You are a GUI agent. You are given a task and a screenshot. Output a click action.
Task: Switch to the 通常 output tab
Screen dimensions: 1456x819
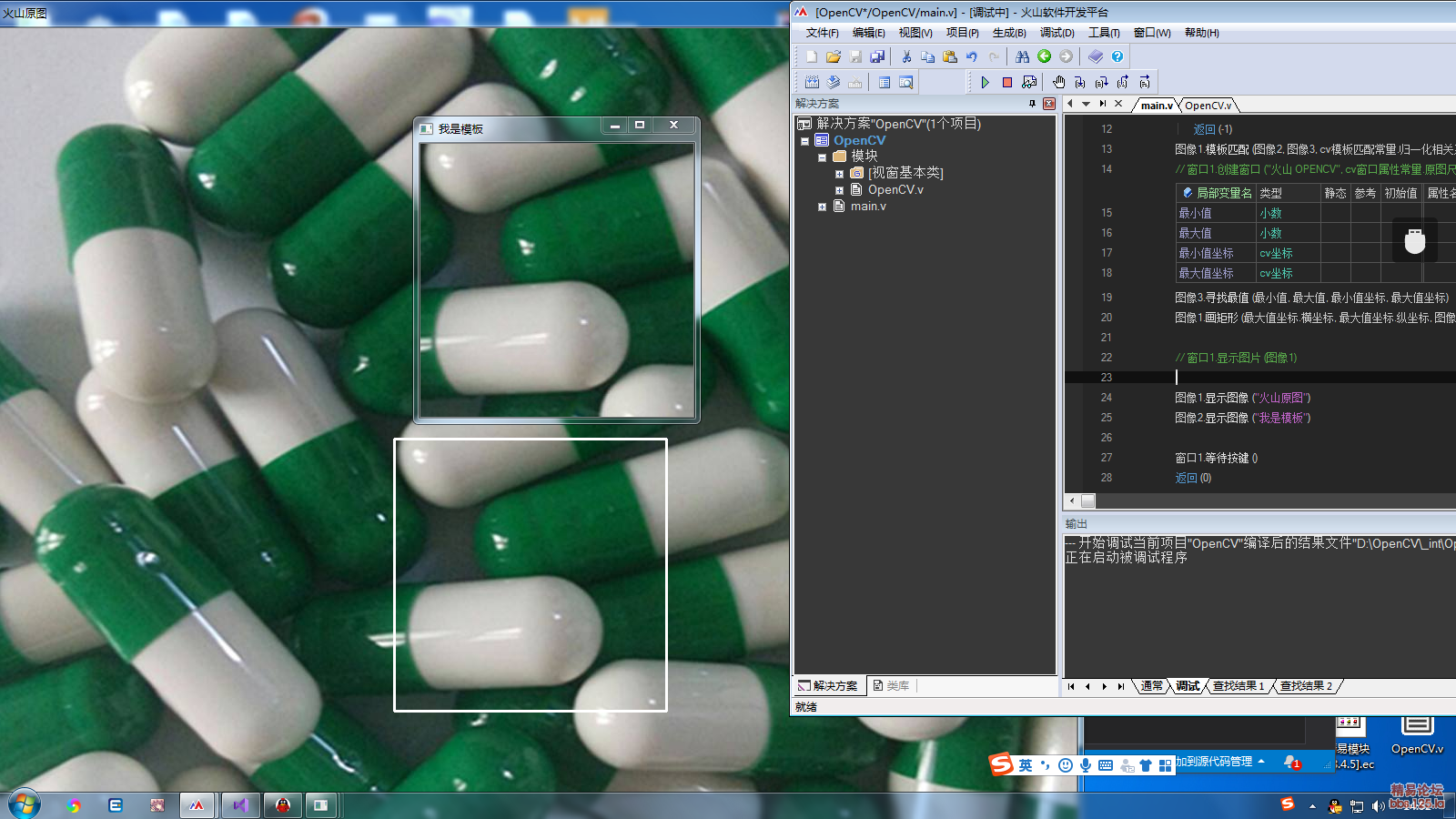pyautogui.click(x=1152, y=686)
